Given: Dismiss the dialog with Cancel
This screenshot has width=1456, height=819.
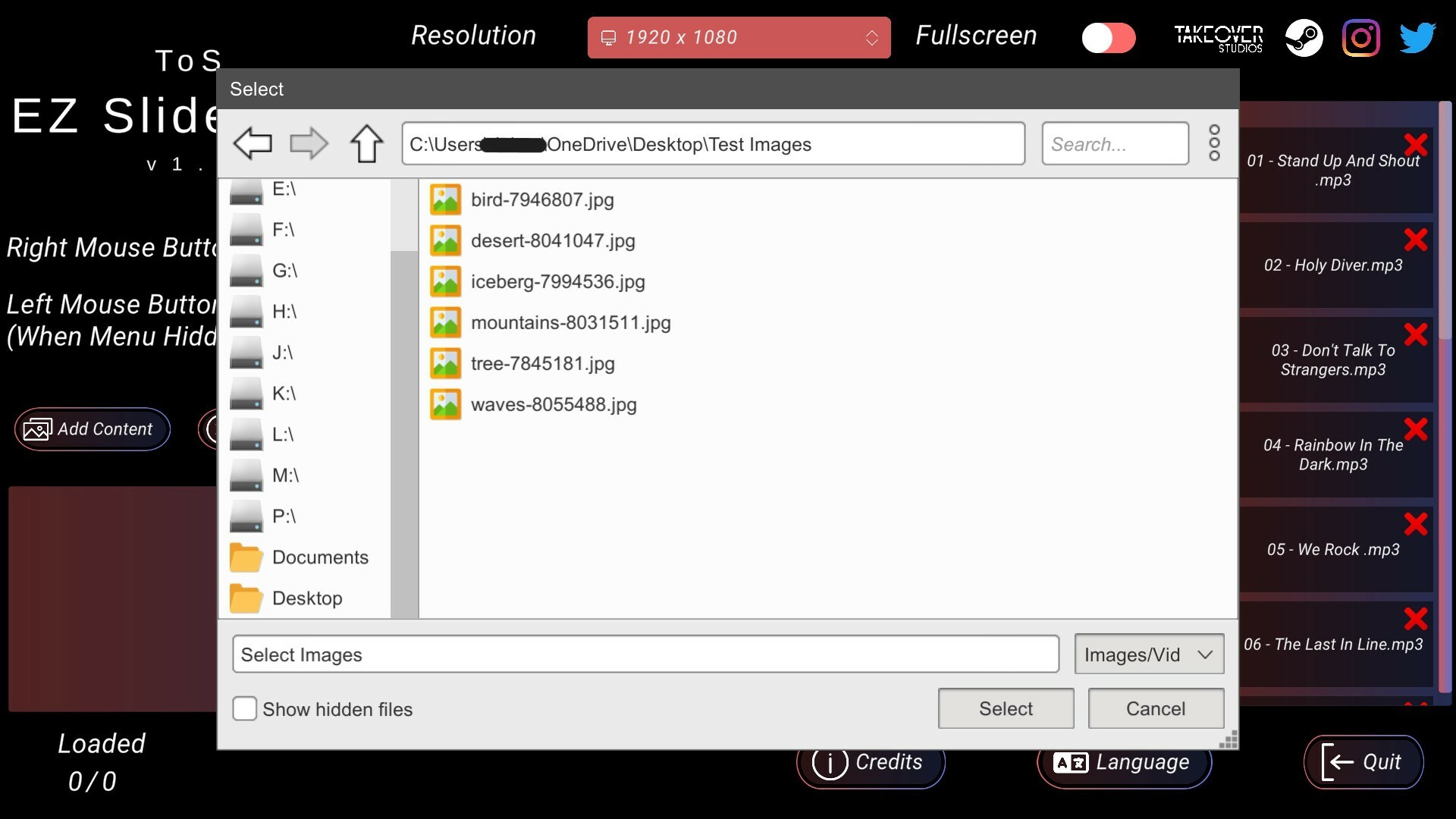Looking at the screenshot, I should pos(1156,708).
